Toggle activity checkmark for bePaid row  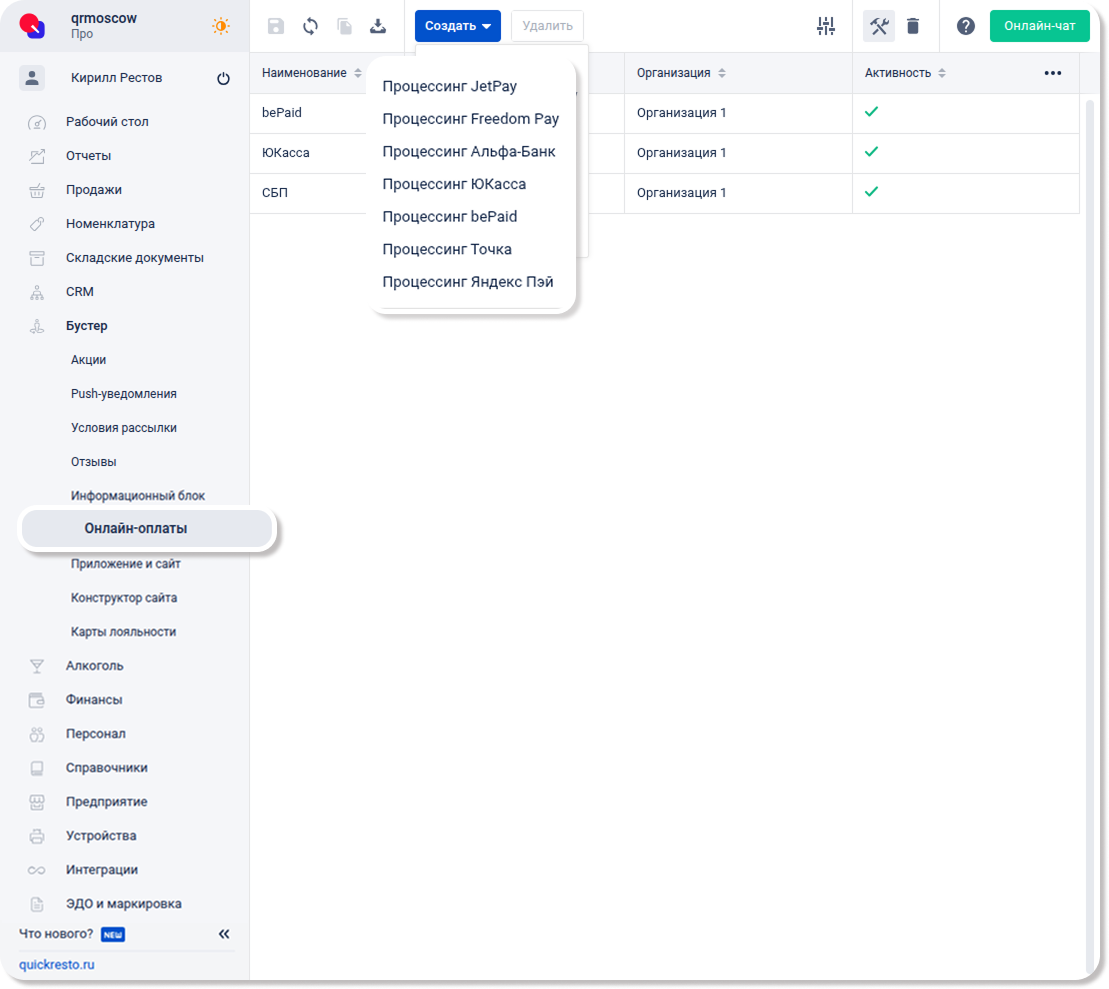pos(871,112)
